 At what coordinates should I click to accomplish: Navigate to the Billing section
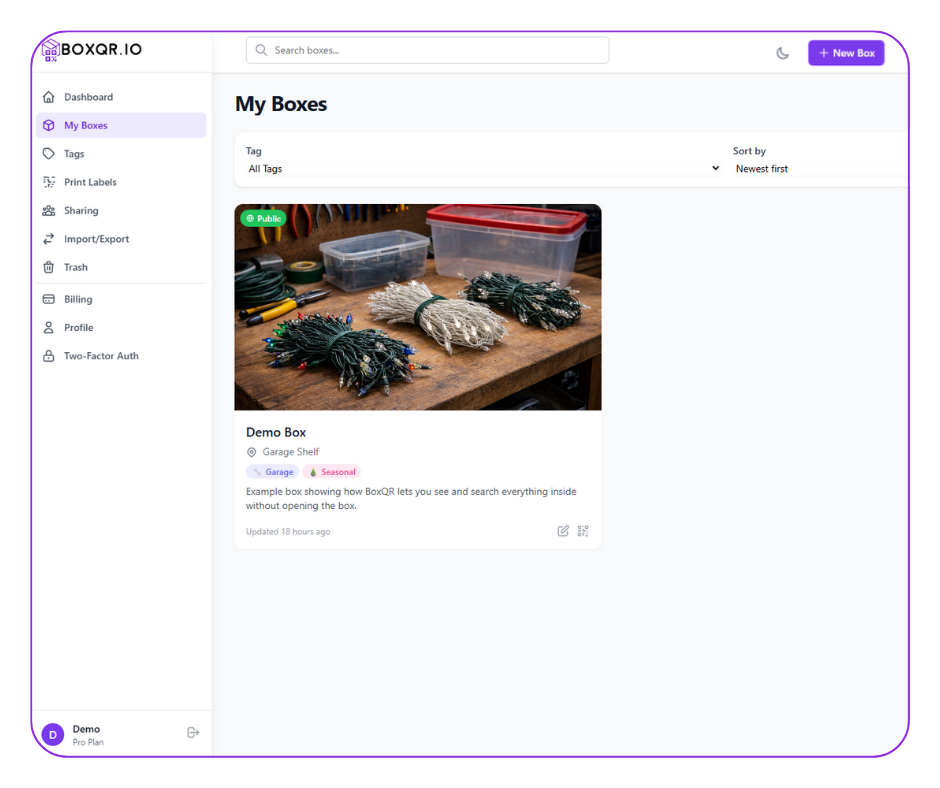78,299
